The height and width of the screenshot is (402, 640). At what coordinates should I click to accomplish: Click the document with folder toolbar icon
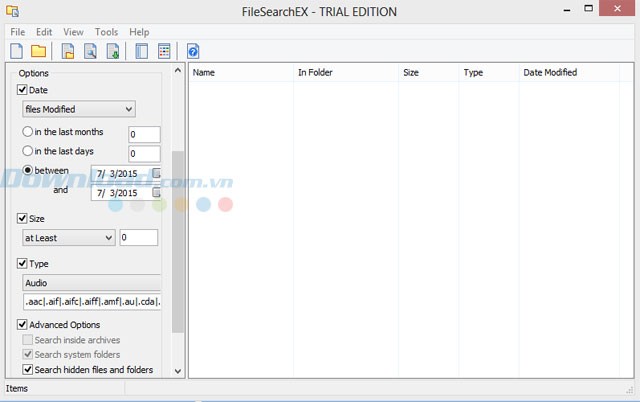[68, 51]
